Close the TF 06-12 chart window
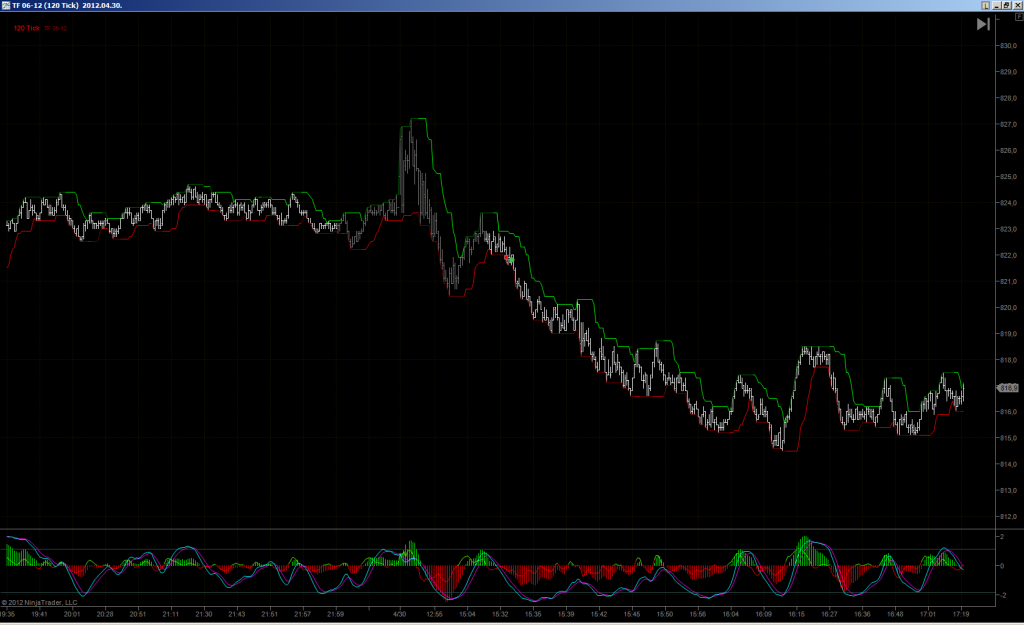The width and height of the screenshot is (1024, 625). pos(1017,5)
